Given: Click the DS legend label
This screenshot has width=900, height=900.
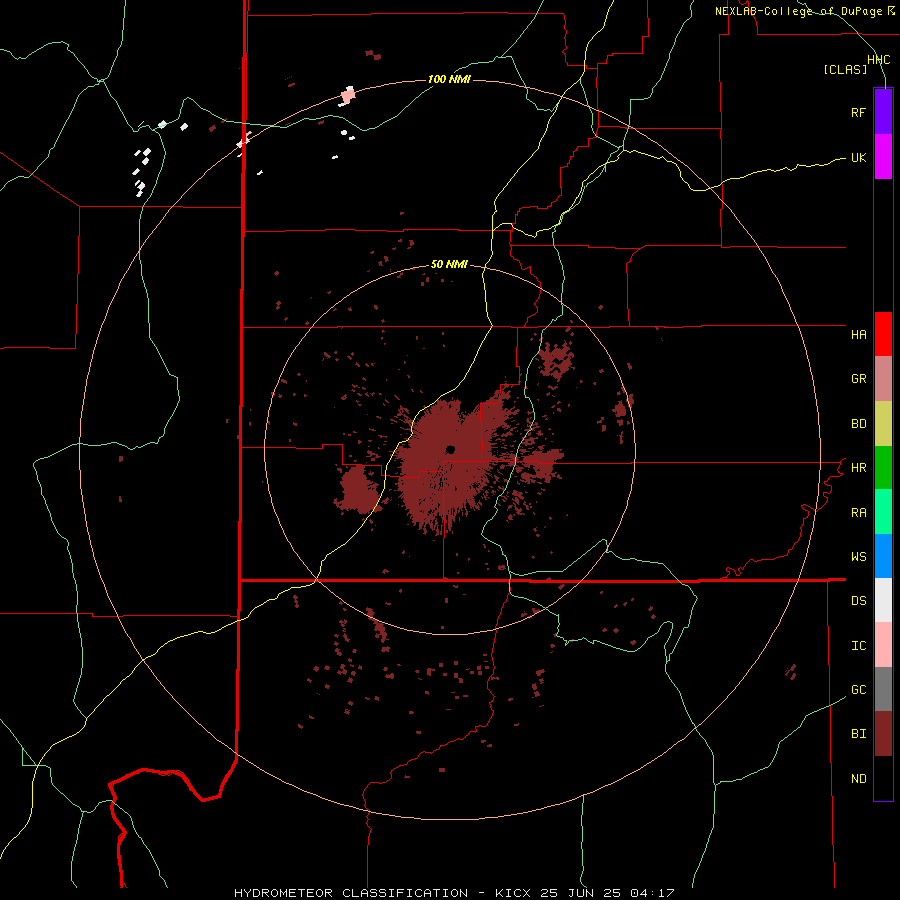Looking at the screenshot, I should coord(858,600).
